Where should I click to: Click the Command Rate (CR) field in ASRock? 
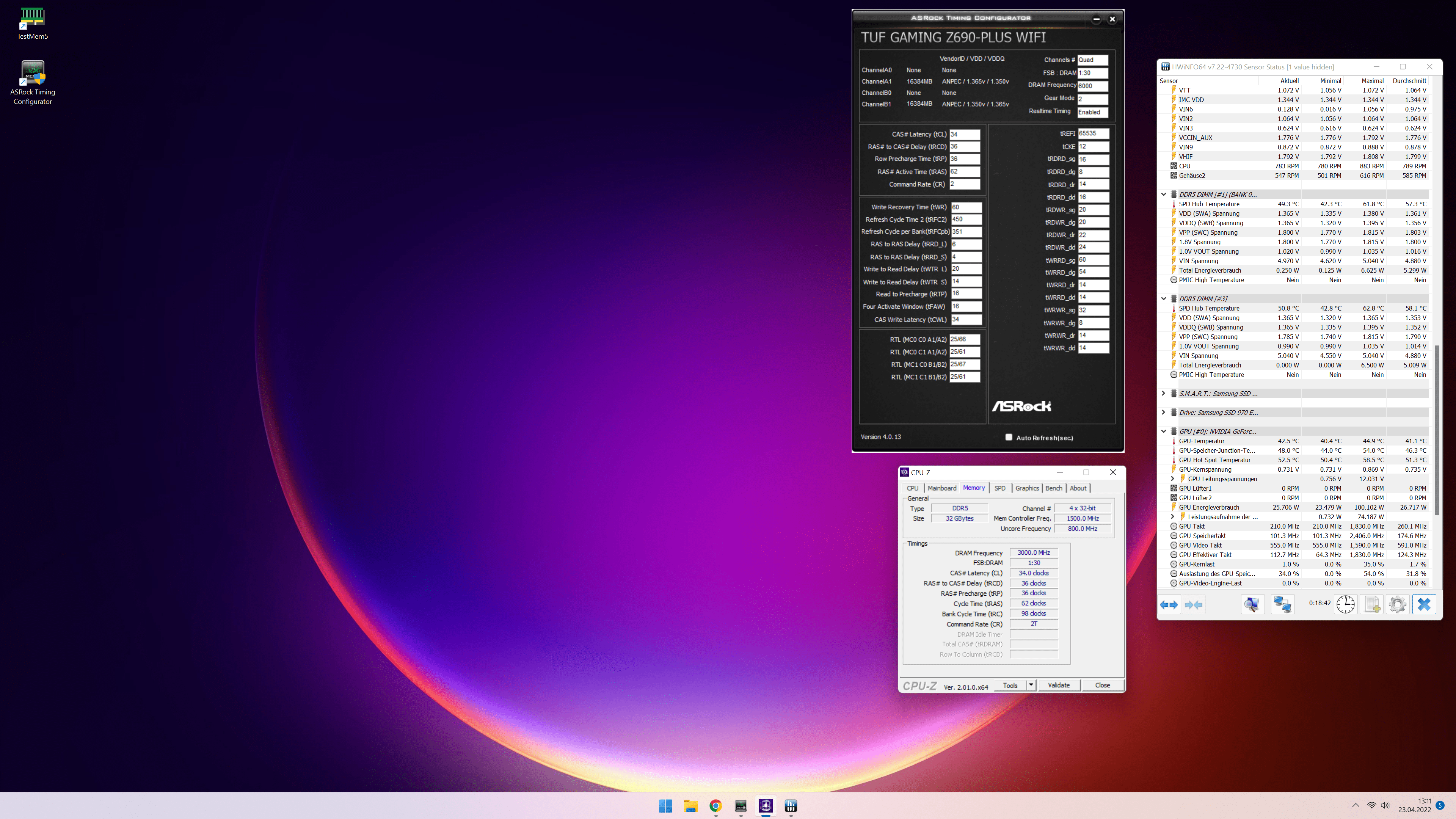click(964, 184)
